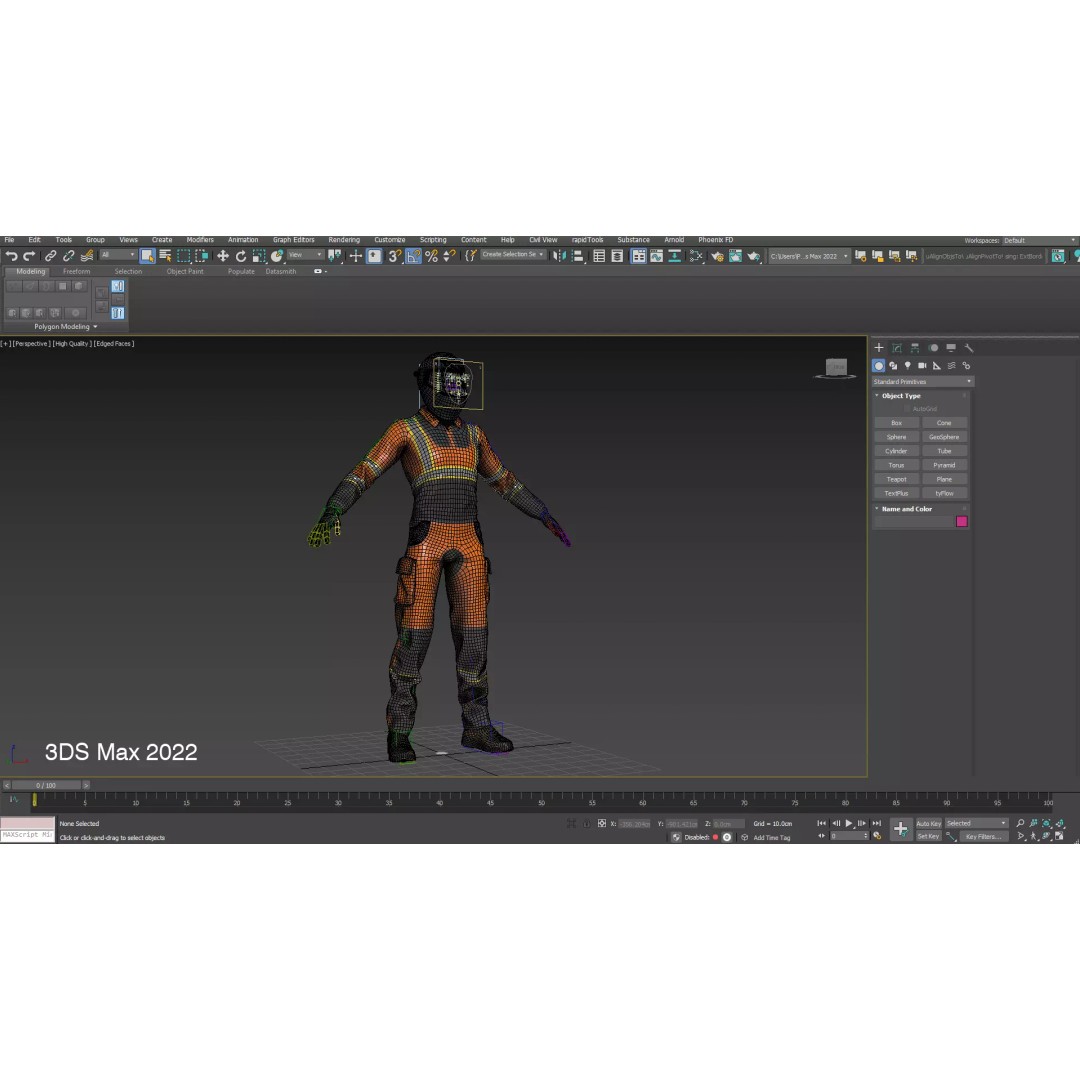Go to the End frame button
This screenshot has height=1080, width=1080.
click(x=877, y=824)
